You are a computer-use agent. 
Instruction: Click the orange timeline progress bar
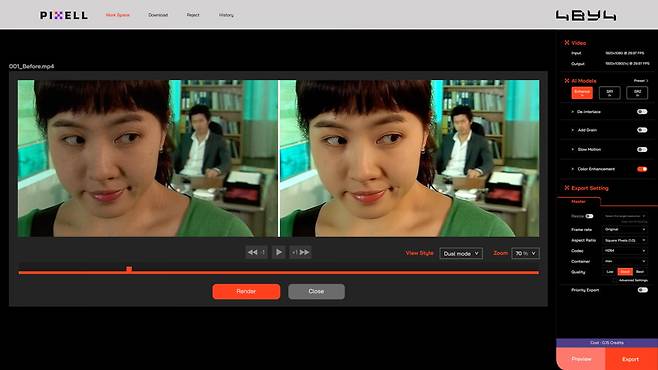click(x=278, y=273)
